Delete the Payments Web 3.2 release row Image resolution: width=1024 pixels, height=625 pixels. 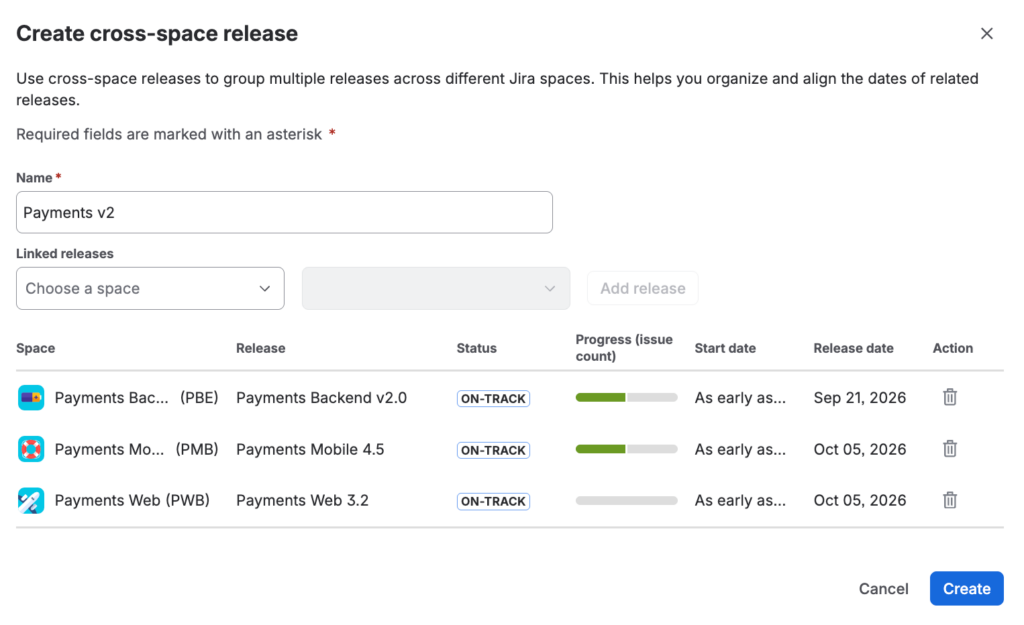[950, 500]
